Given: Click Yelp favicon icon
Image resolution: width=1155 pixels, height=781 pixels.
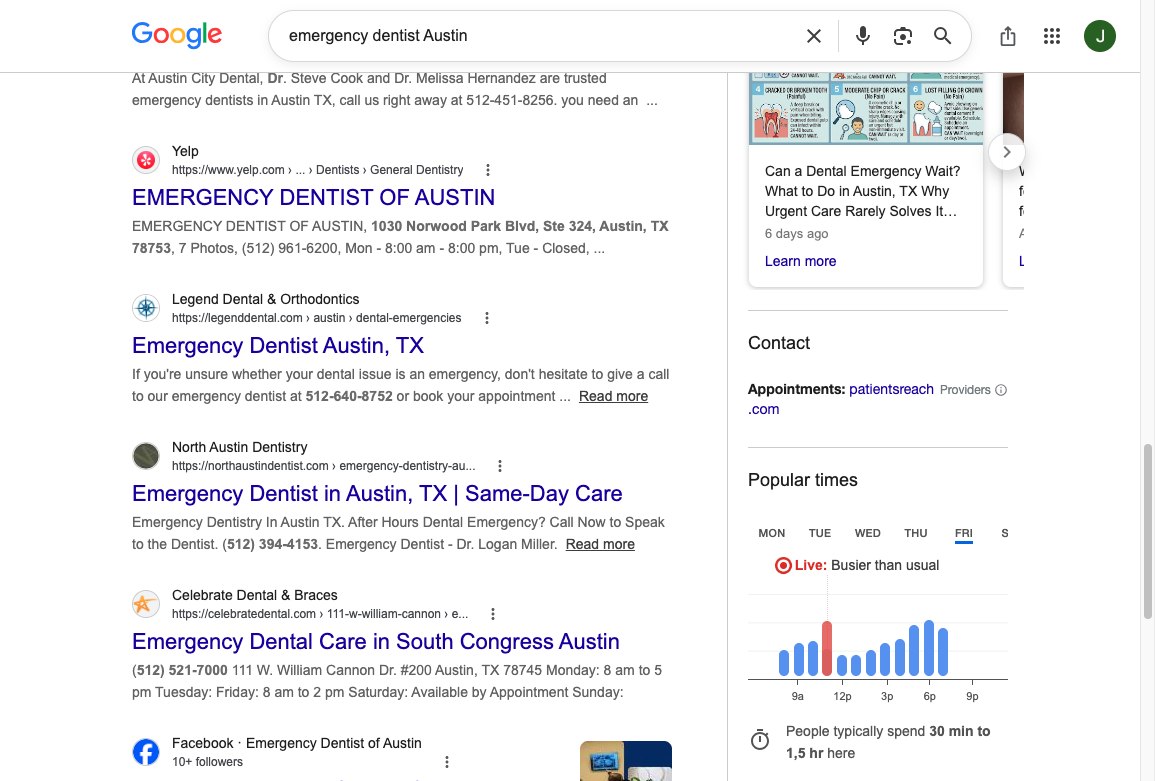Looking at the screenshot, I should tap(146, 160).
